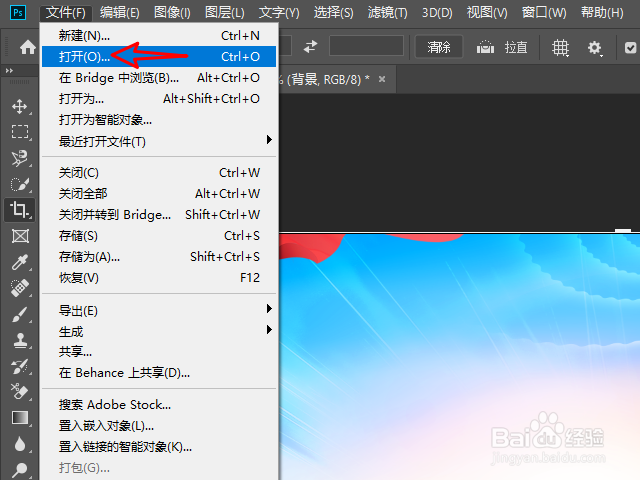Select the Brush tool
640x480 pixels.
coord(20,314)
